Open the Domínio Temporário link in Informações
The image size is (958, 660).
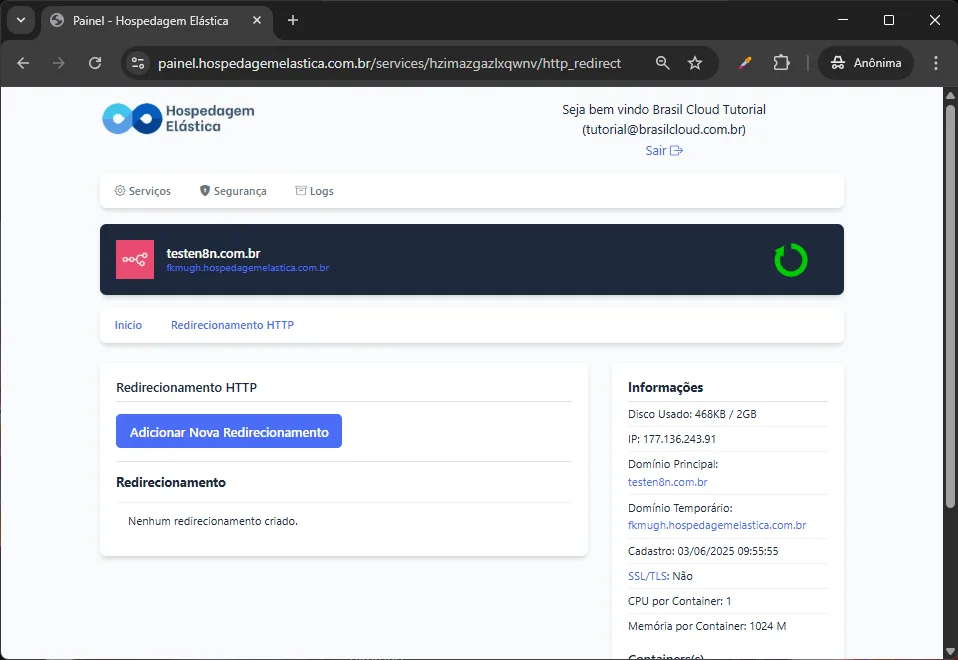pyautogui.click(x=717, y=525)
